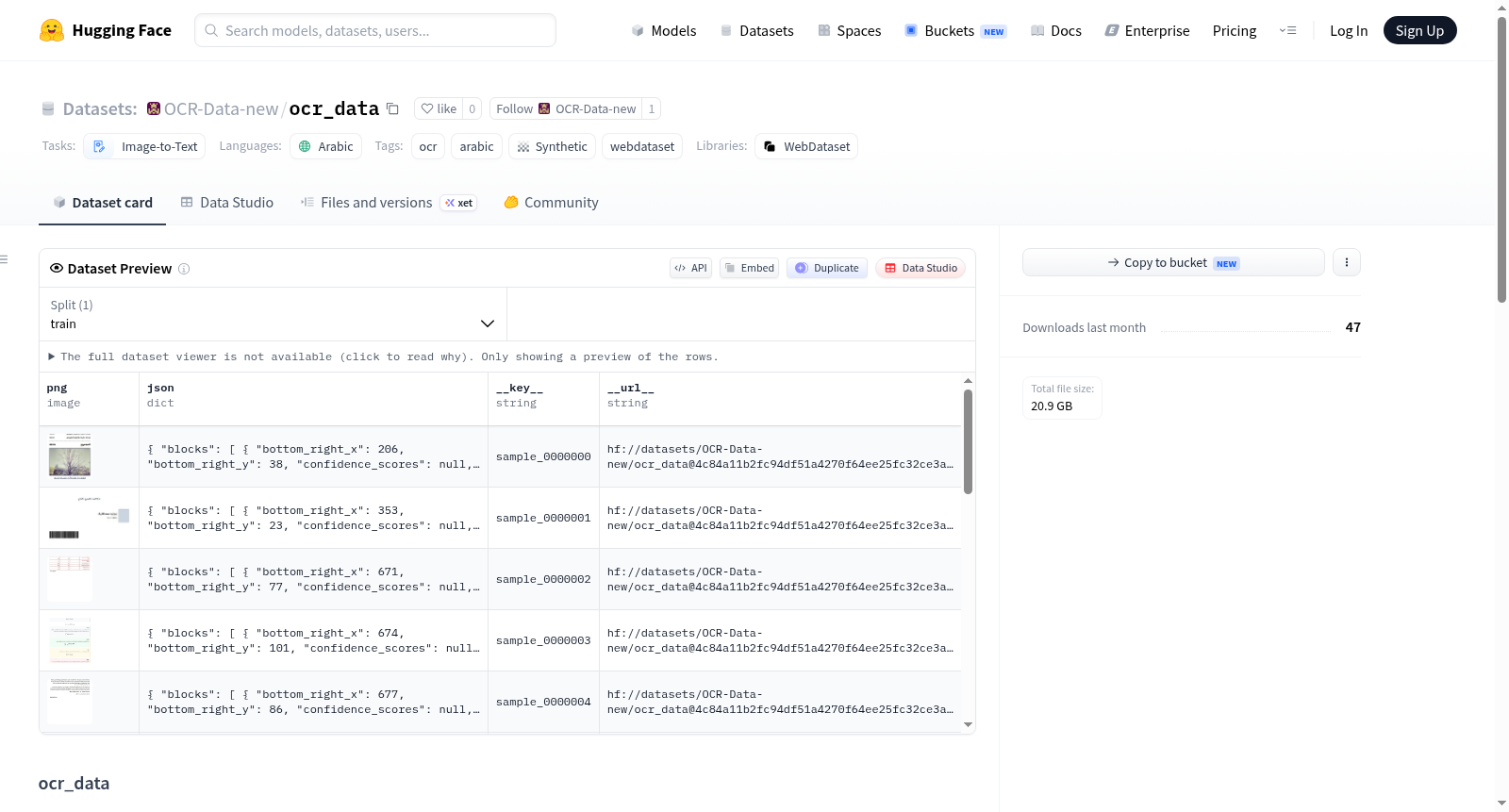Click the Sign Up button
The width and height of the screenshot is (1509, 812).
click(1419, 30)
